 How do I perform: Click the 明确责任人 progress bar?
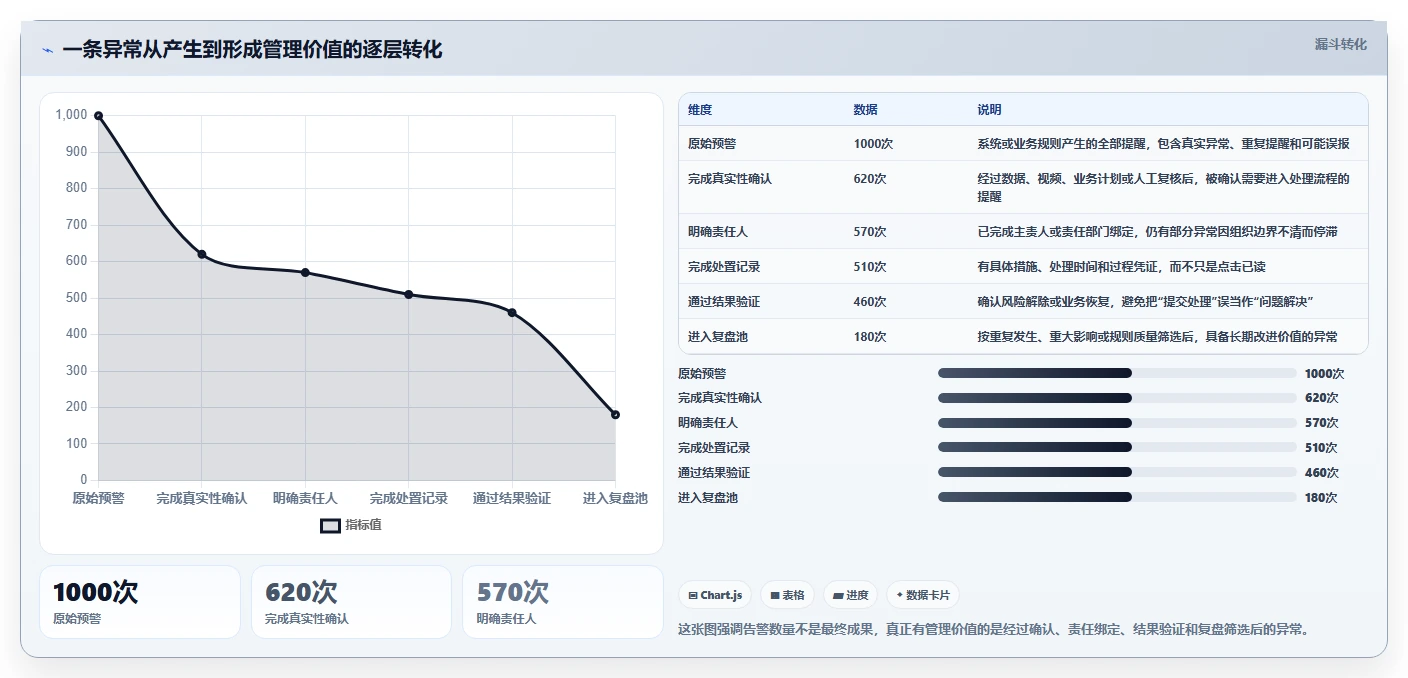click(x=1117, y=423)
